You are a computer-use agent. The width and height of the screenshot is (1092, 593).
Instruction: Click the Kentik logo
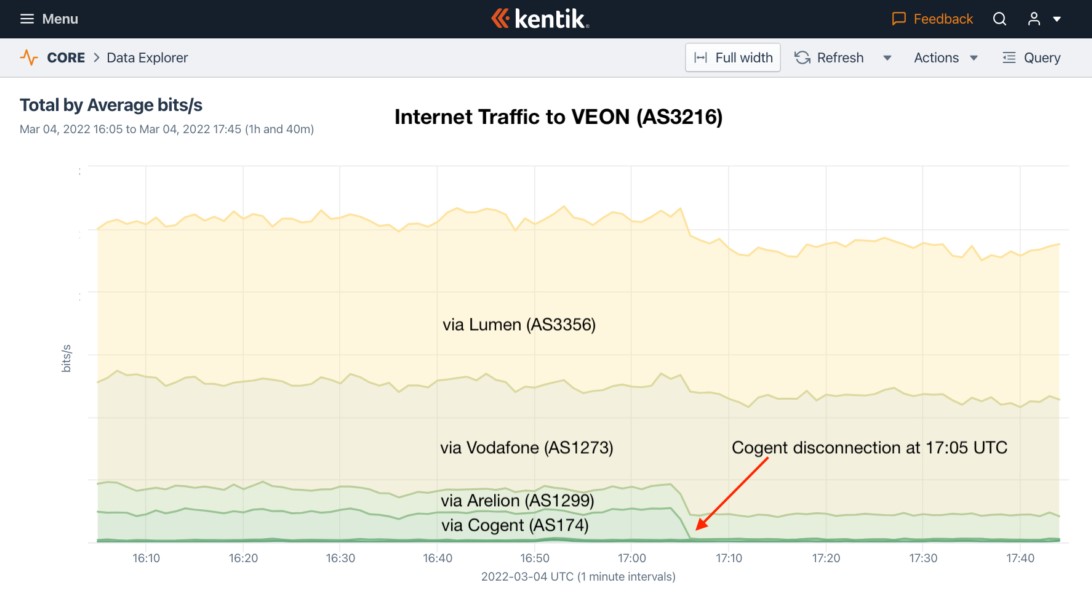[540, 19]
